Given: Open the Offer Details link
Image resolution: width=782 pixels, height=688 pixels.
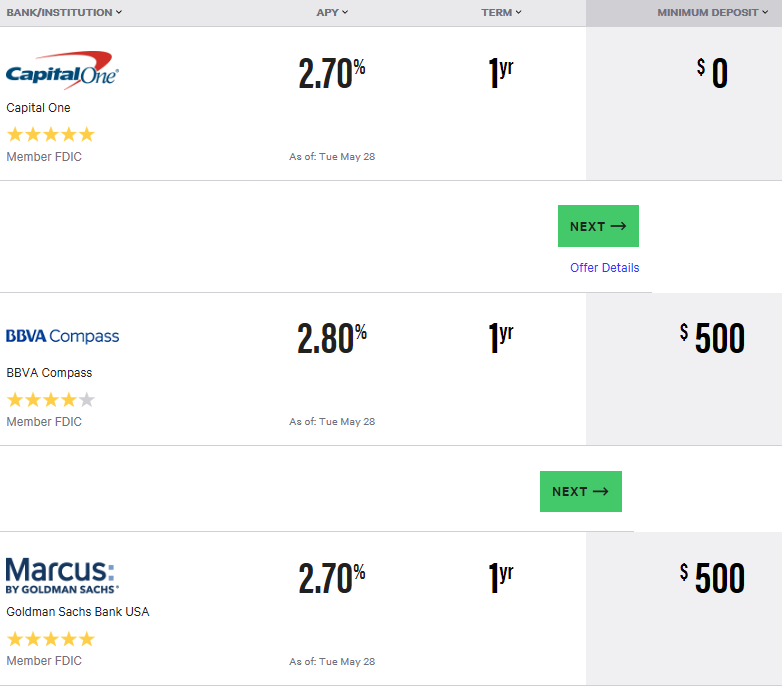Looking at the screenshot, I should (x=604, y=267).
